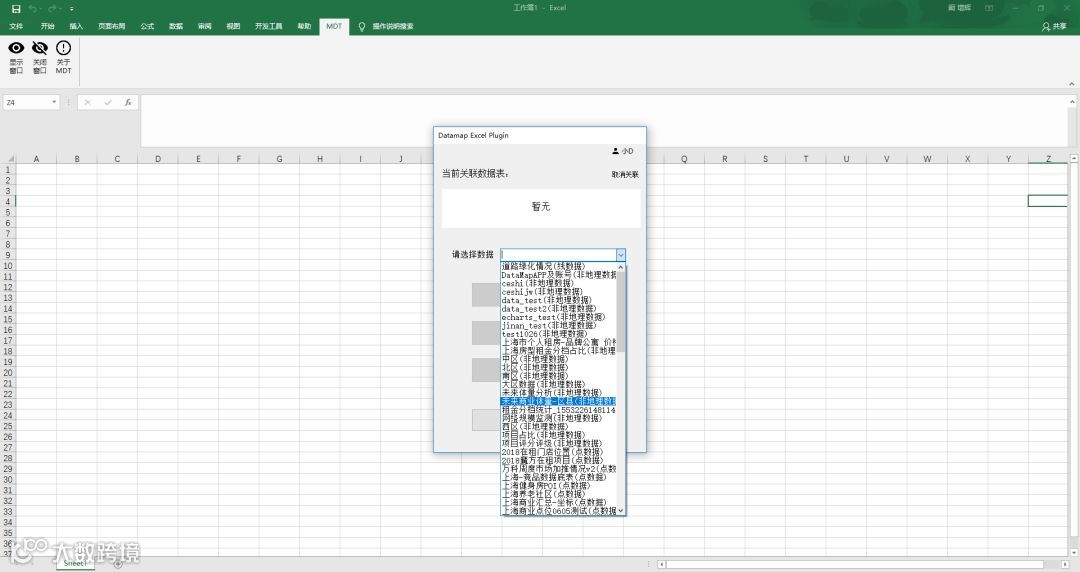Select 上海市个人租房-品牌公寓 entry
Viewport: 1080px width, 572px height.
click(x=559, y=343)
